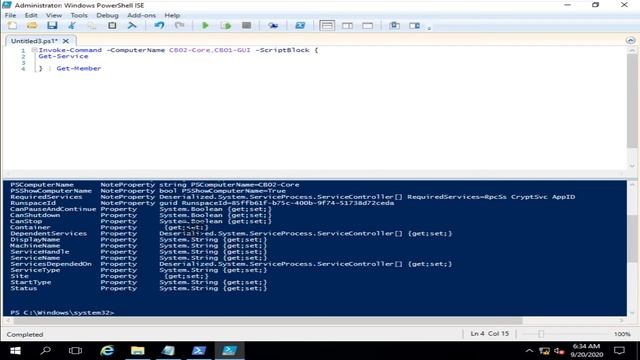This screenshot has width=640, height=360.
Task: Open the Tools menu
Action: [x=79, y=15]
